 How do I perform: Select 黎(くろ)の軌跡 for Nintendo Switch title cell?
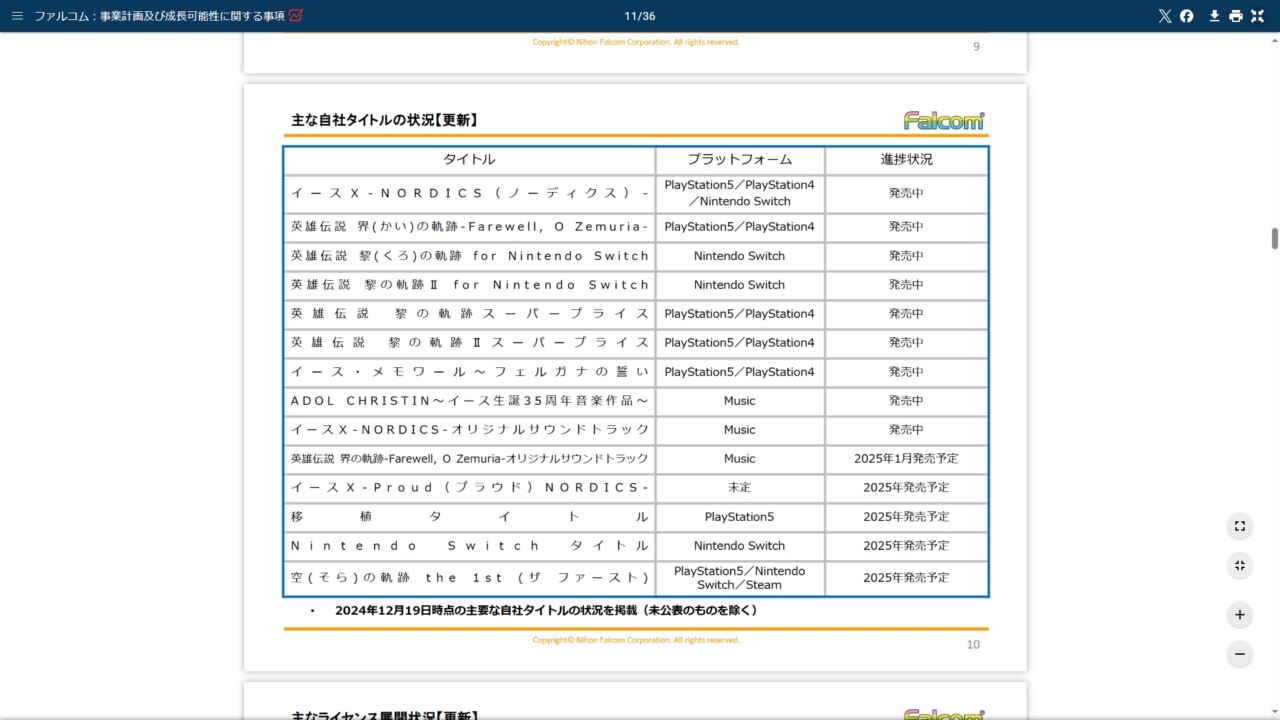(x=469, y=256)
